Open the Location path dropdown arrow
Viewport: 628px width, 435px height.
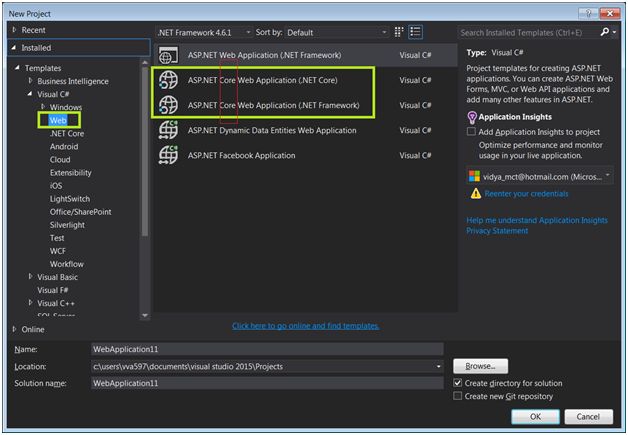439,367
